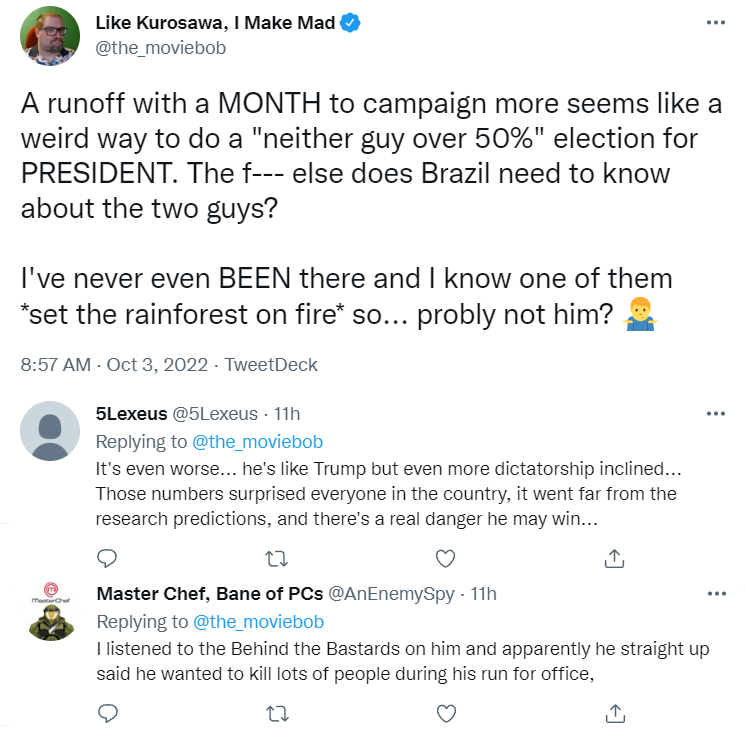The image size is (745, 740).
Task: Share the Master Chef reply
Action: tap(617, 713)
